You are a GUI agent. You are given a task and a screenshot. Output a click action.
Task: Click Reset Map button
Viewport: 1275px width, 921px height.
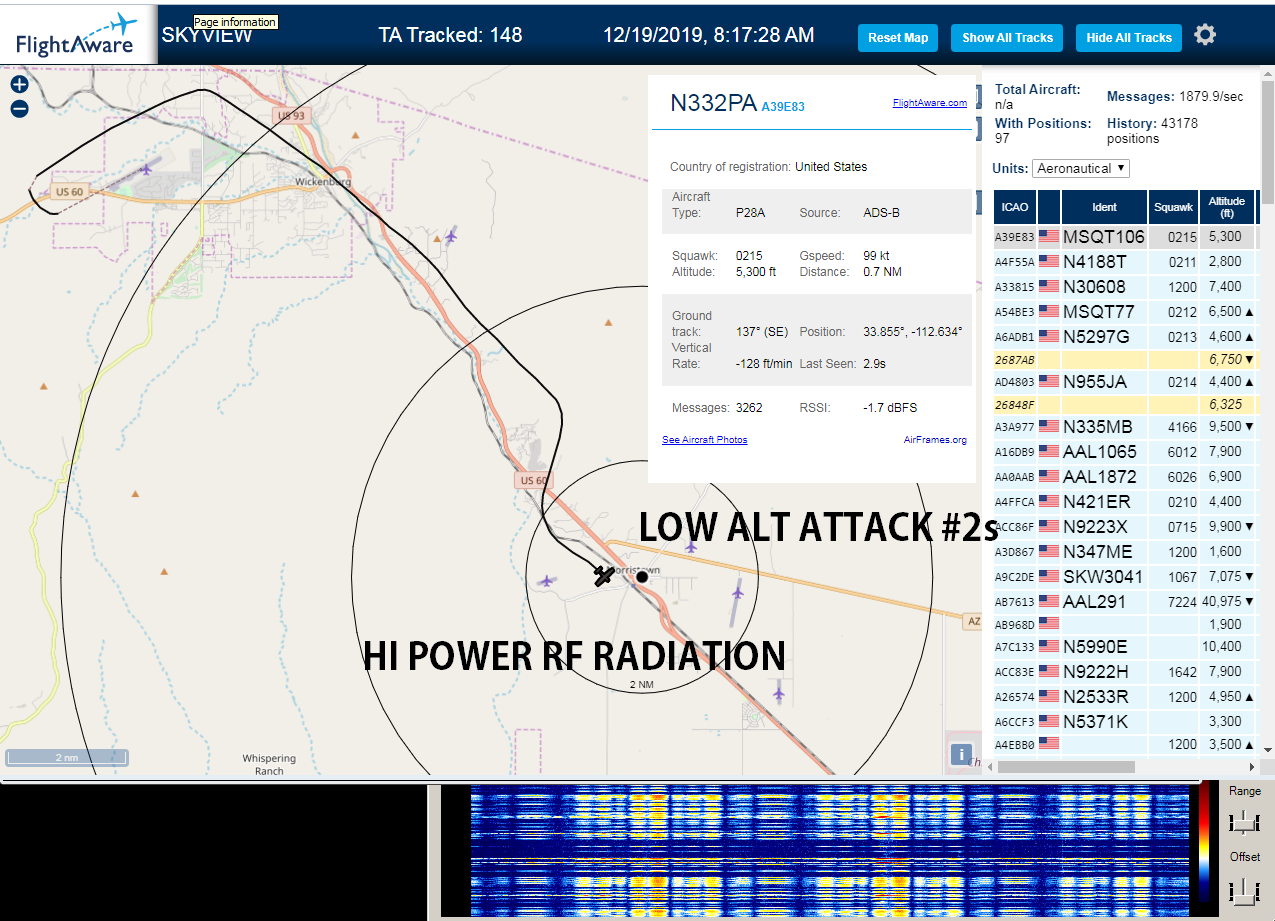point(898,38)
